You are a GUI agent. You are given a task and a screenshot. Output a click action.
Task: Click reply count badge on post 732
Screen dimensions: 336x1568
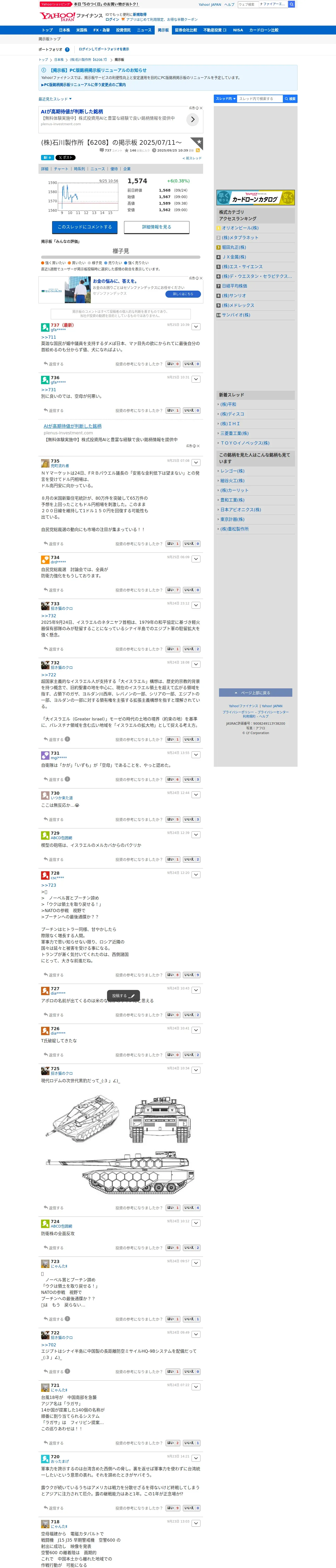(67, 739)
